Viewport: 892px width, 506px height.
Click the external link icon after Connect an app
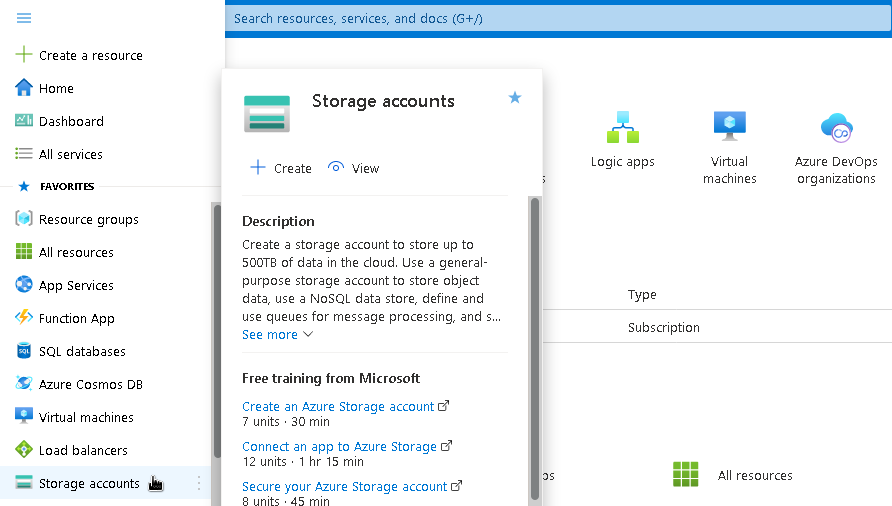coord(447,446)
